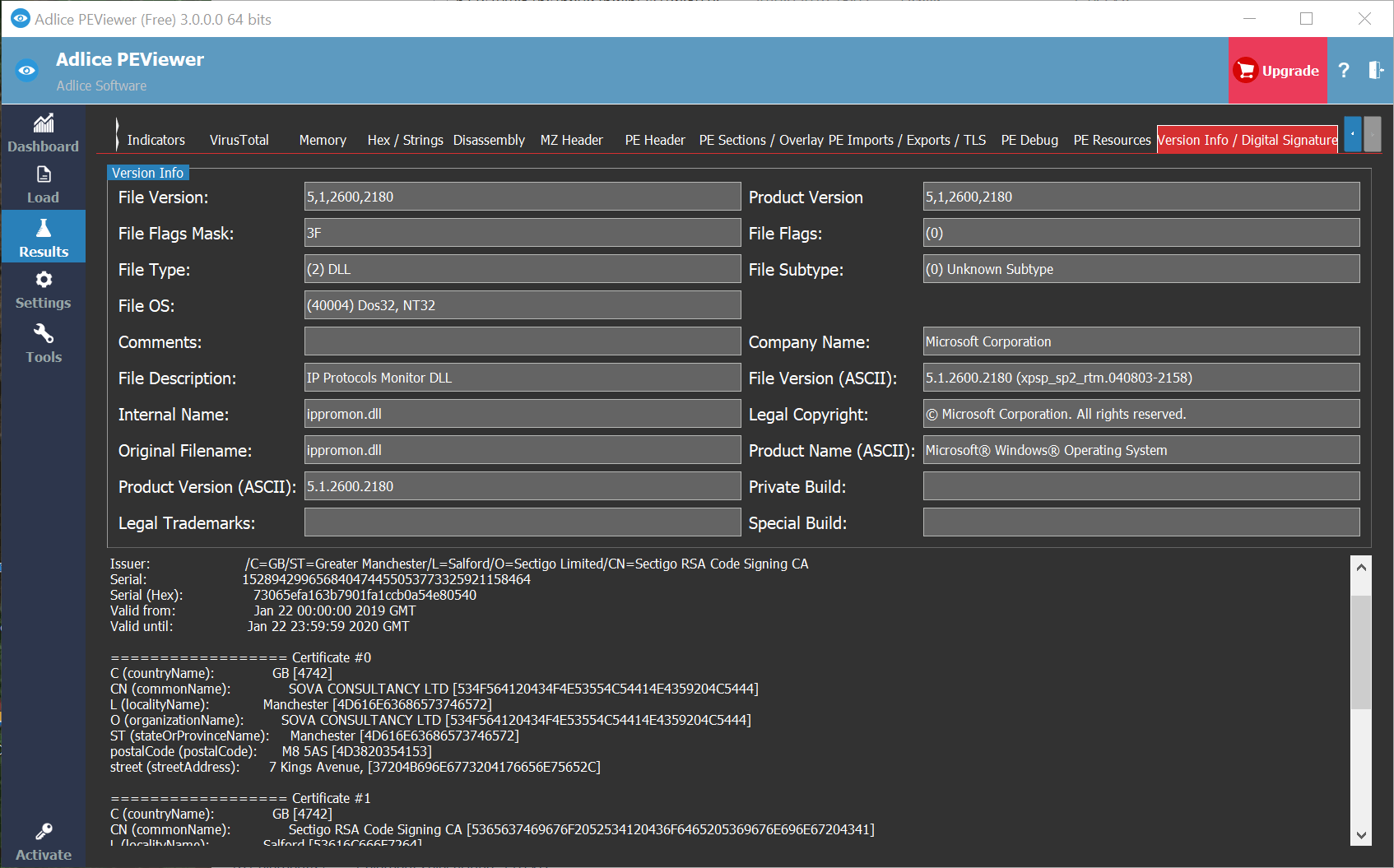The width and height of the screenshot is (1394, 868).
Task: Click the Load file icon
Action: pyautogui.click(x=44, y=175)
